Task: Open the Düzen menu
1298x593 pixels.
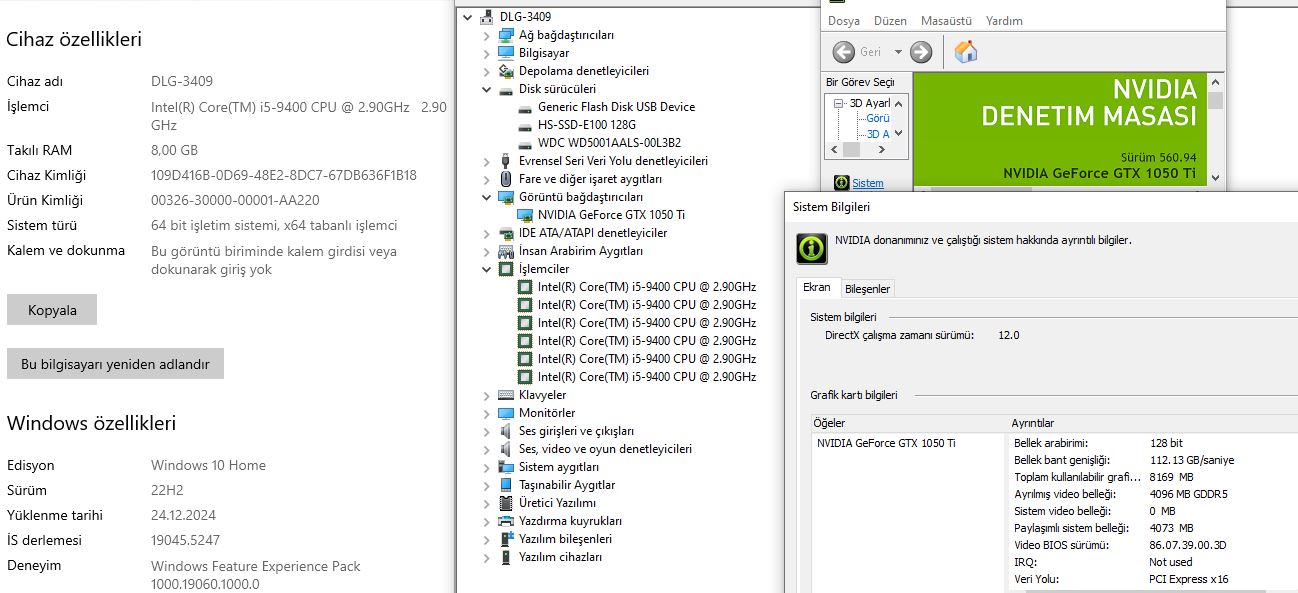Action: pos(890,21)
